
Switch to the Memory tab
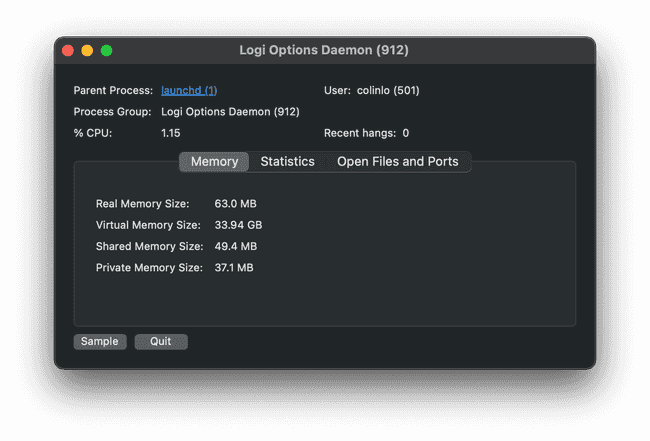point(214,162)
